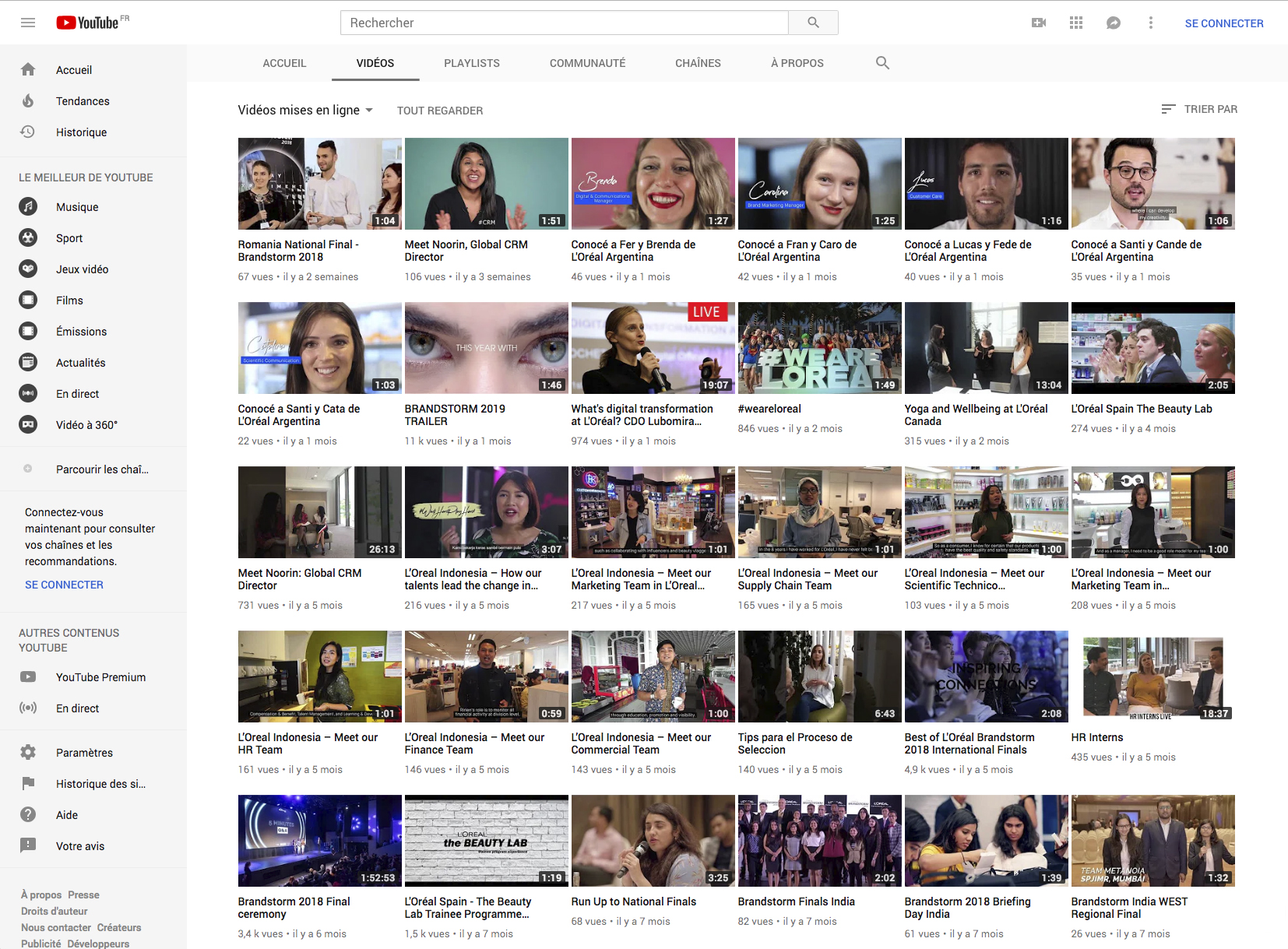Open L'Oréal Spain The Beauty Lab title

tap(1142, 409)
